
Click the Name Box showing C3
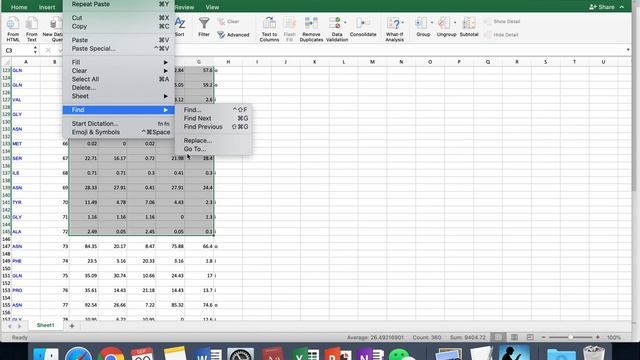pos(16,50)
